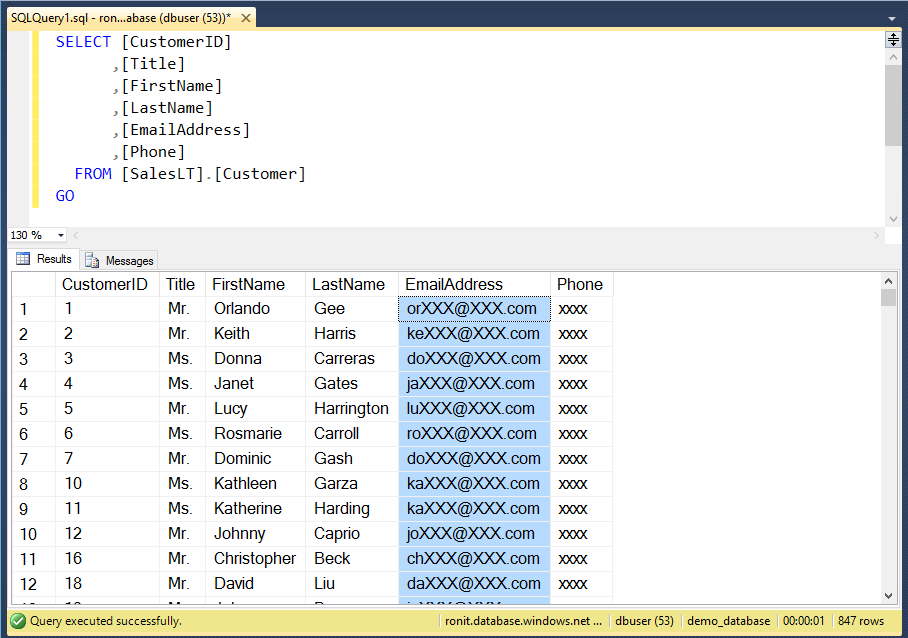Select row header number 5

[x=24, y=409]
